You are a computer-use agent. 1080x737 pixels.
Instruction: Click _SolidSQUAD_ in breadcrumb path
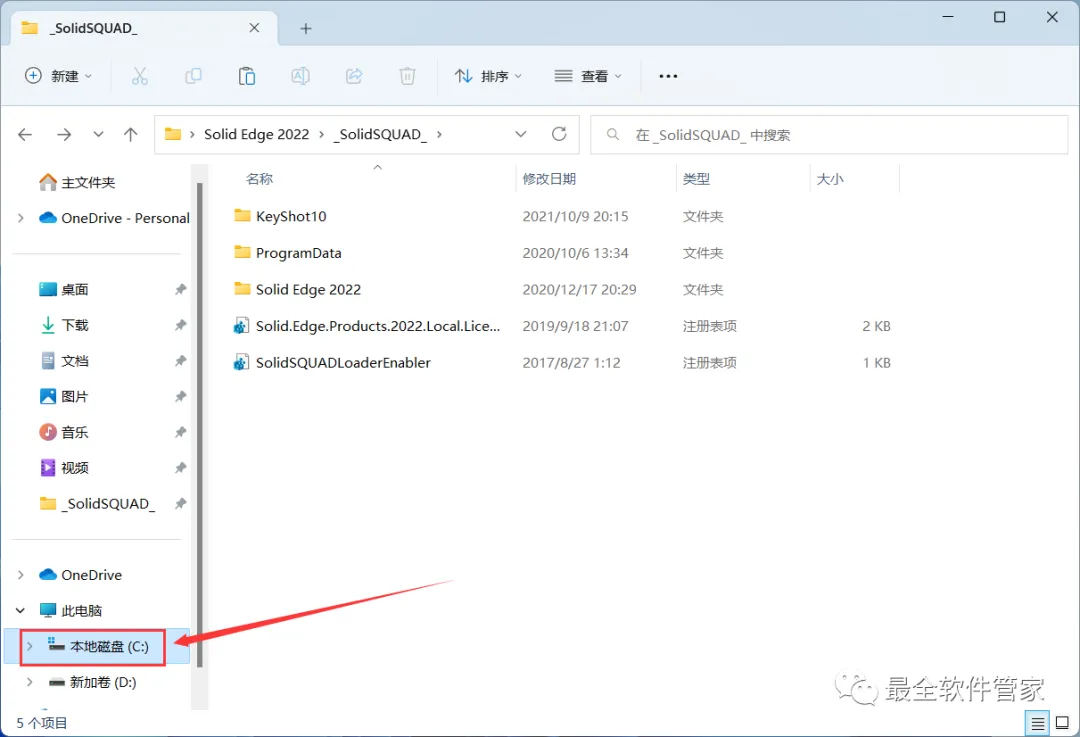(x=380, y=134)
